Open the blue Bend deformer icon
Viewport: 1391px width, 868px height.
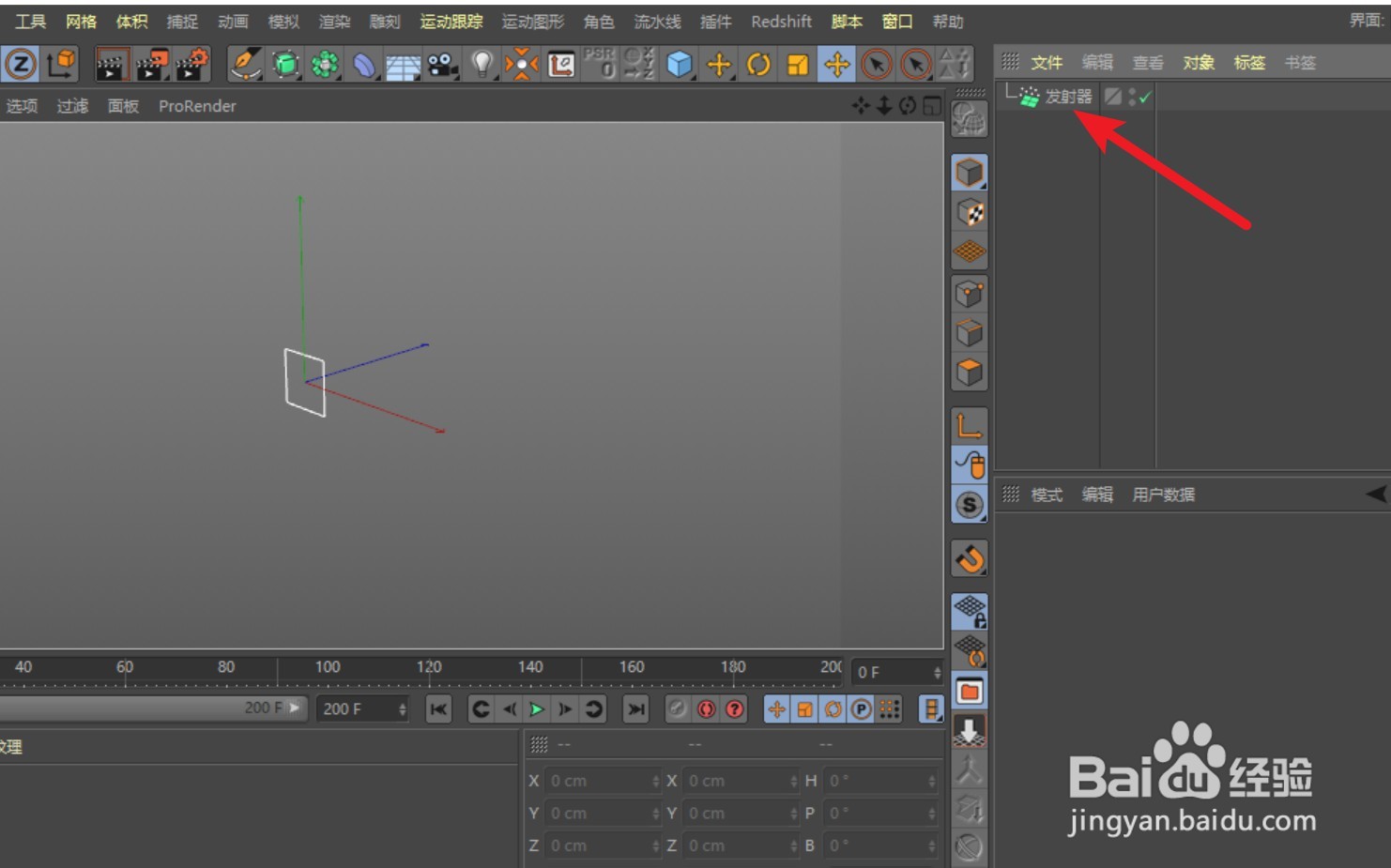click(364, 65)
